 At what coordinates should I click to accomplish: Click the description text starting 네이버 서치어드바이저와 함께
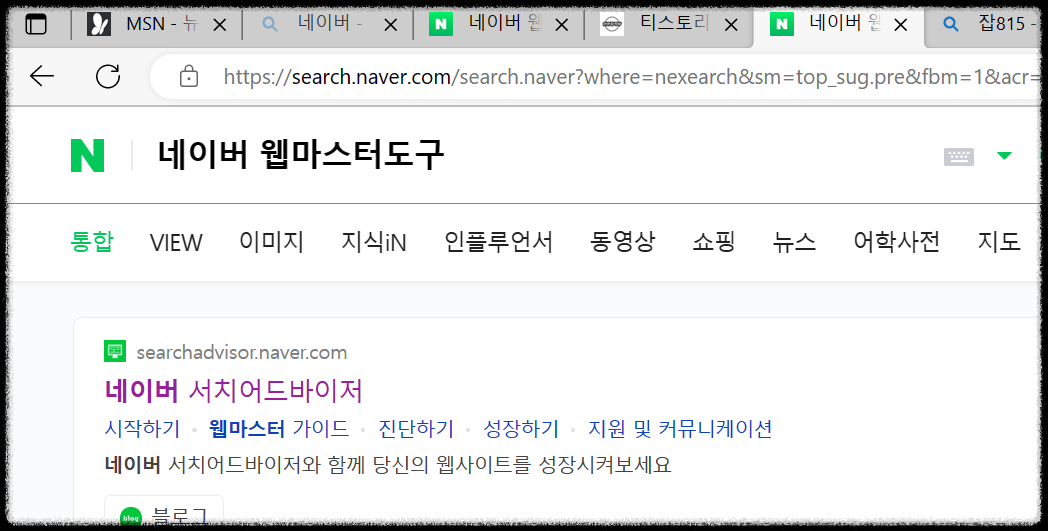pos(388,464)
